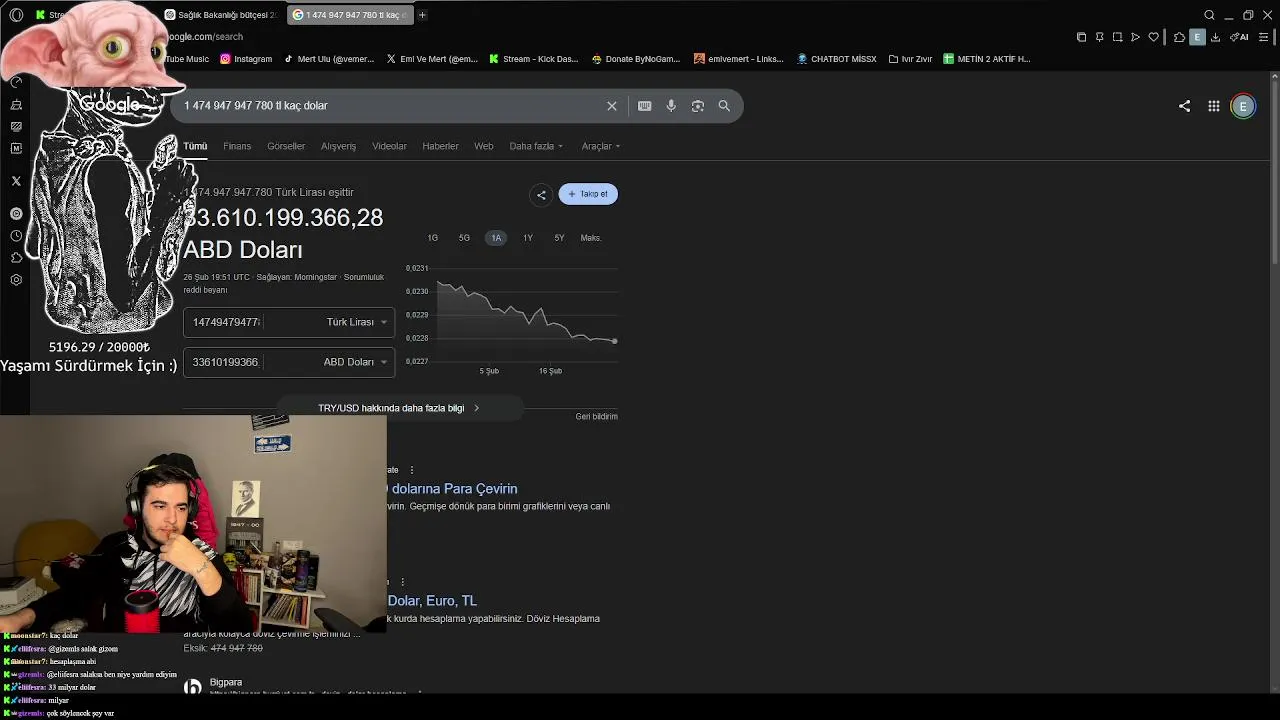1280x720 pixels.
Task: Click the Takip et follow button
Action: [x=588, y=194]
